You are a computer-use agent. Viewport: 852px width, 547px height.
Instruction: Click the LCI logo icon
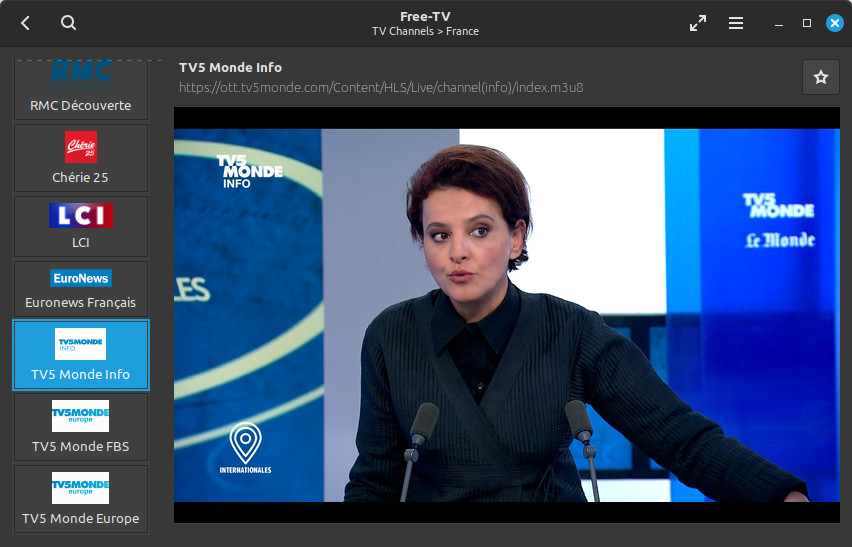pyautogui.click(x=81, y=216)
